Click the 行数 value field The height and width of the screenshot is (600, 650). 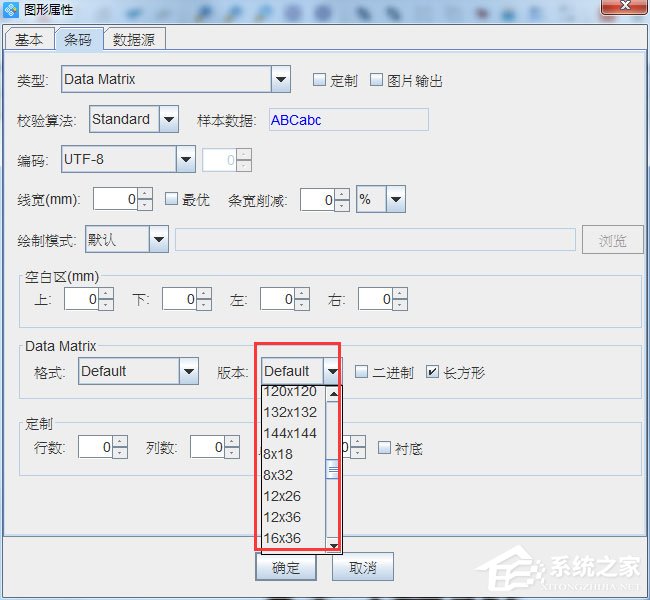tap(95, 447)
